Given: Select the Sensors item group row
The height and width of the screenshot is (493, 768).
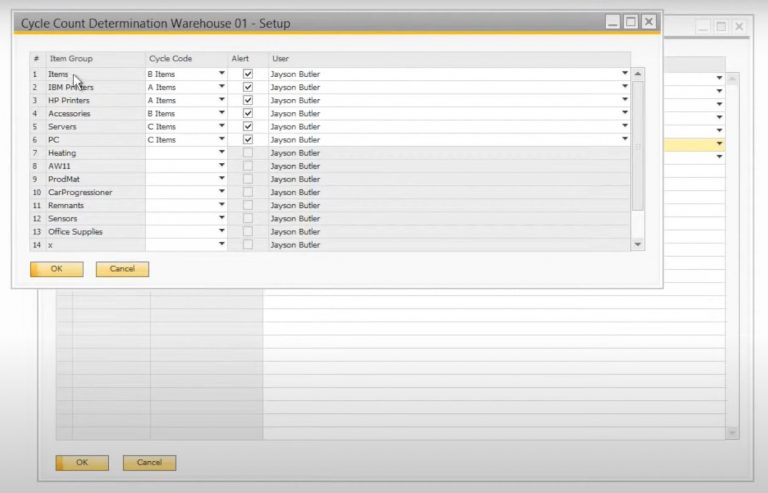Looking at the screenshot, I should click(96, 218).
